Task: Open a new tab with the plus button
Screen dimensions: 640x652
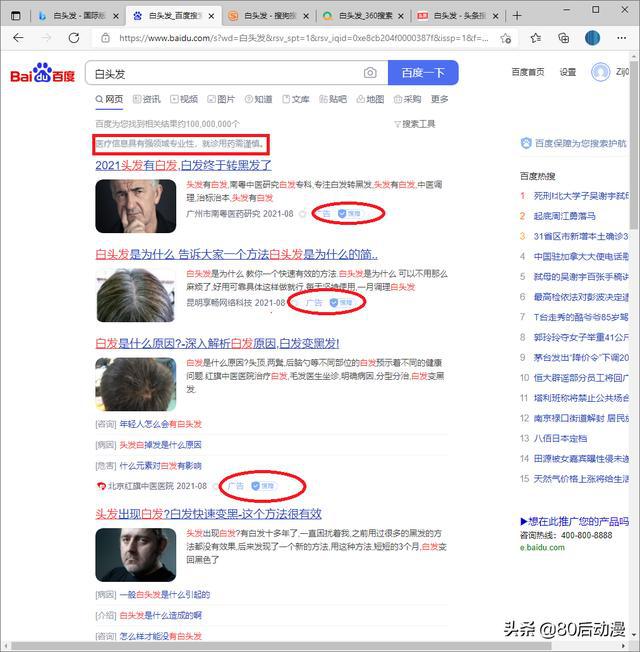Action: [517, 16]
